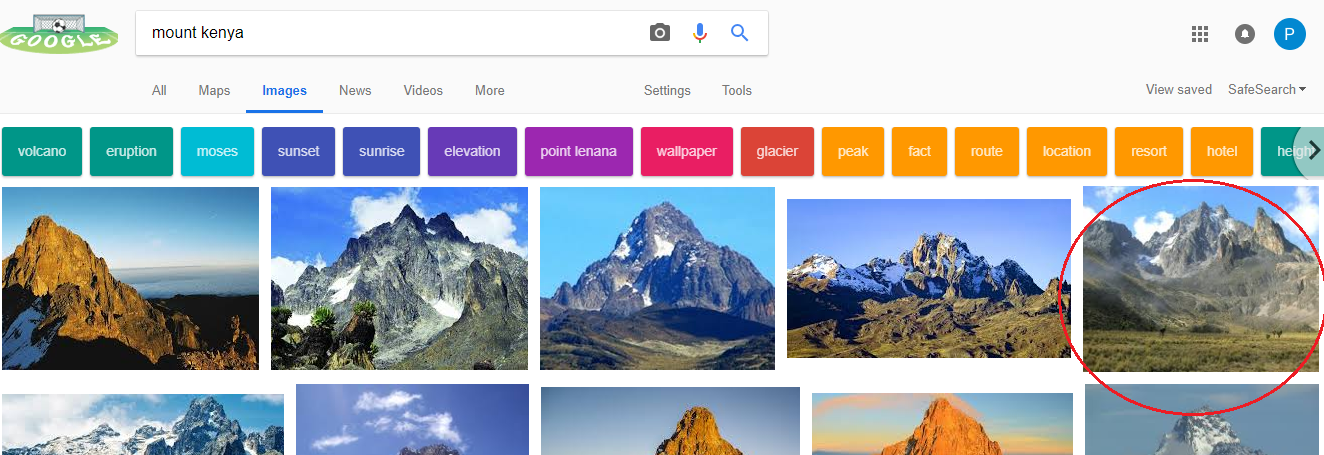The width and height of the screenshot is (1324, 455).
Task: Select the hotel chip
Action: pos(1222,151)
